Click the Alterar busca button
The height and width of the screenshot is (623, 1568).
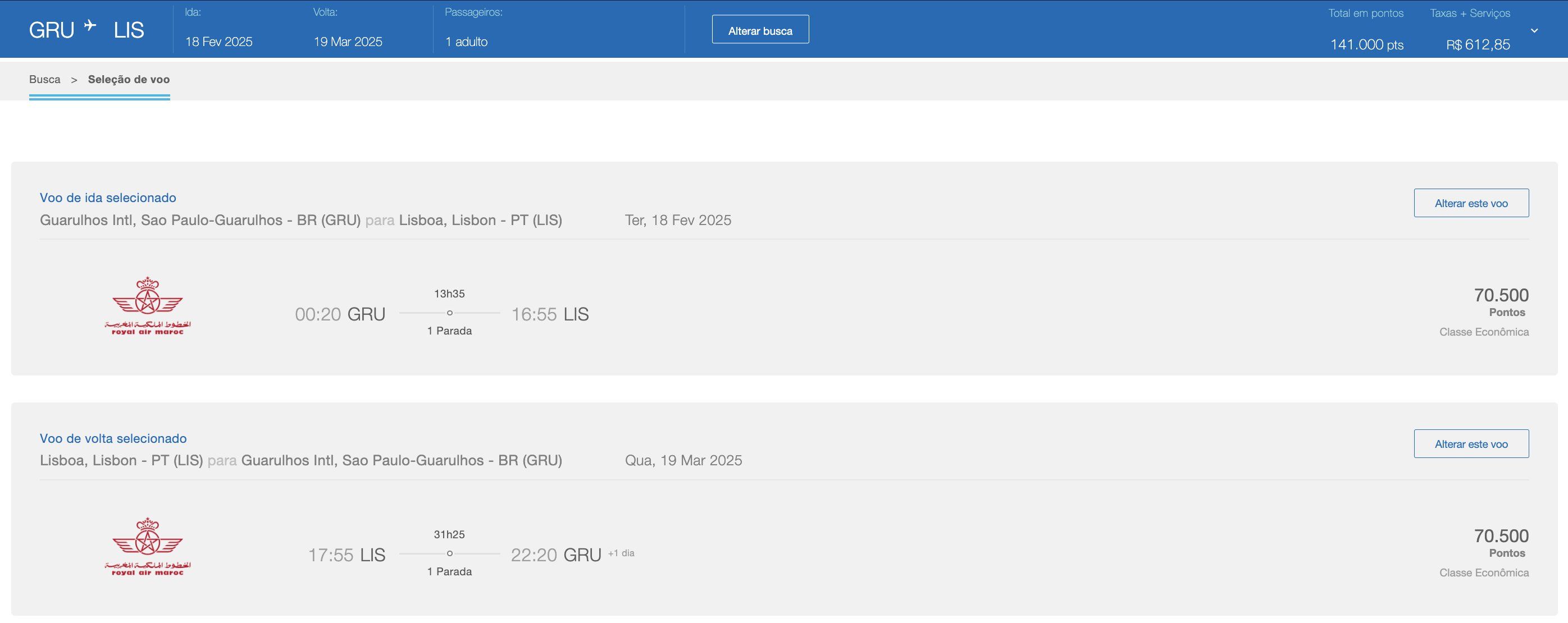[760, 29]
